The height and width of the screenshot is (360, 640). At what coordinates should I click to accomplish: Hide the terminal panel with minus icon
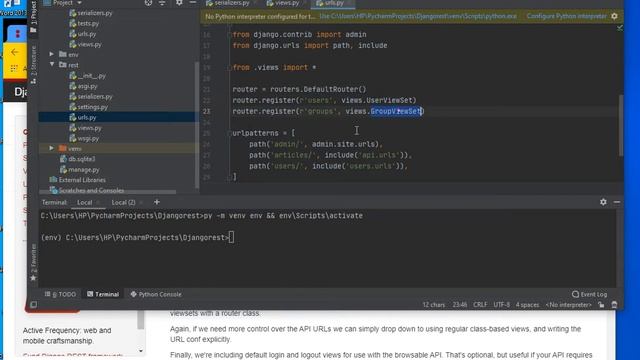617,202
